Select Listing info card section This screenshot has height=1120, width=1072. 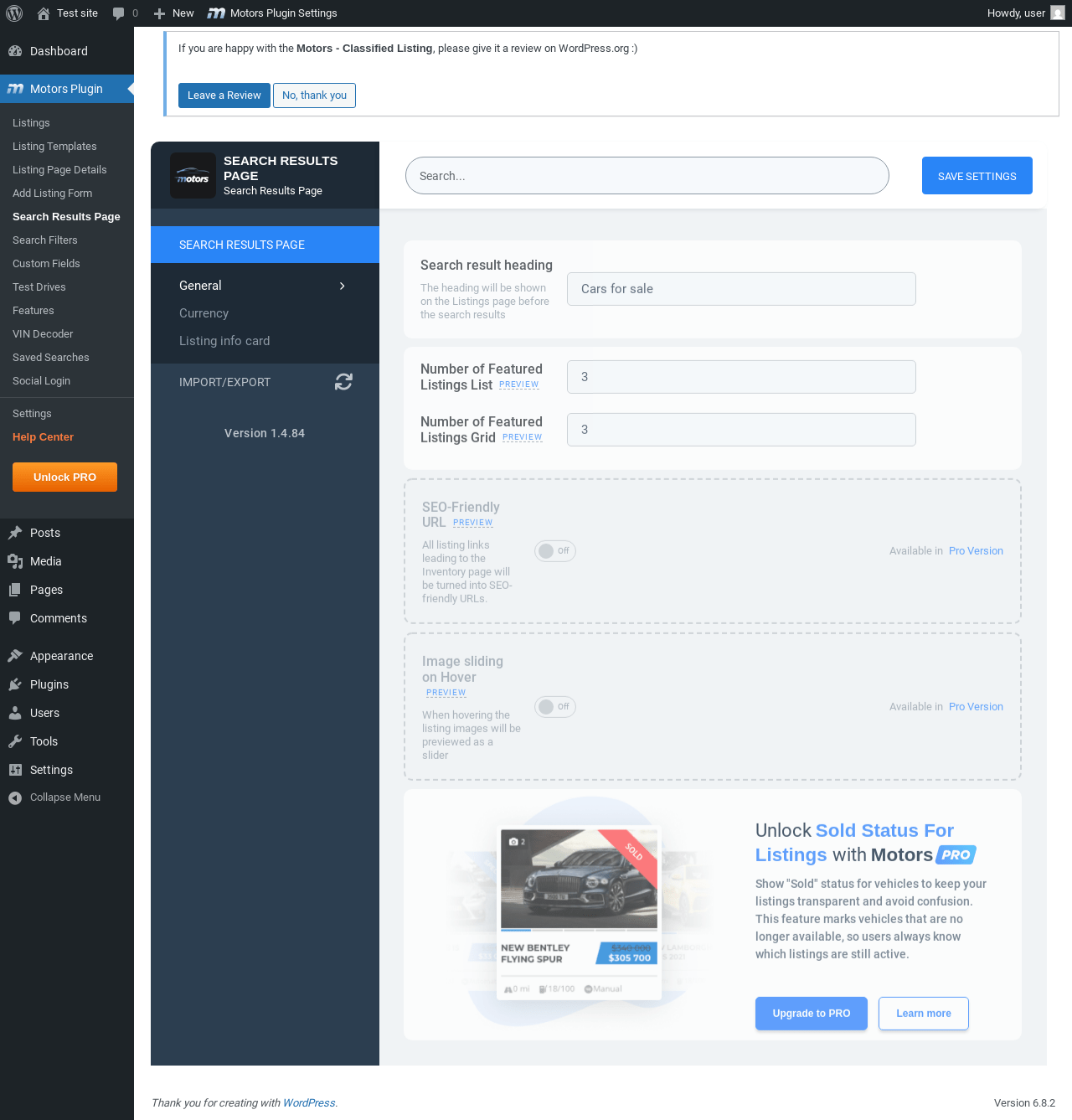tap(224, 341)
